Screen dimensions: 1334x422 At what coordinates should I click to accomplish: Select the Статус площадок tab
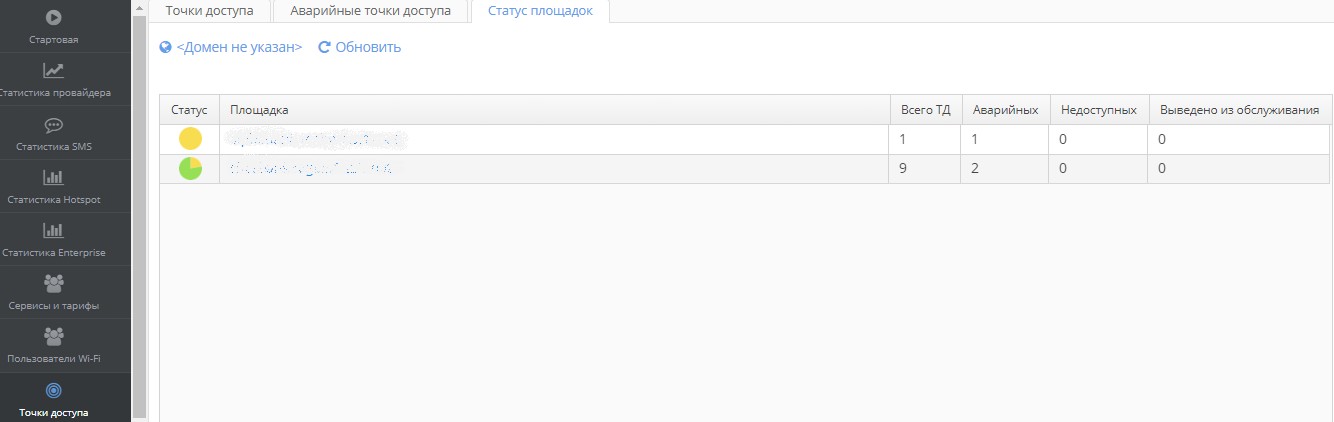[x=540, y=11]
